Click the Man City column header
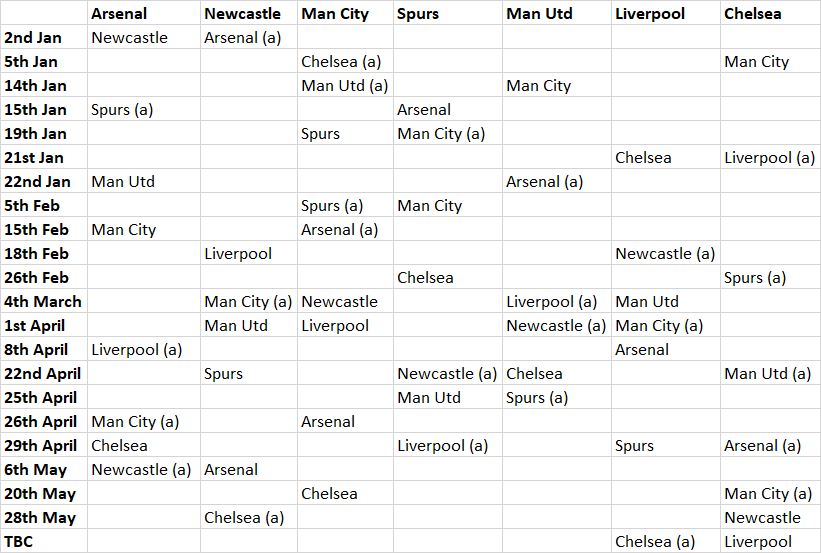This screenshot has width=821, height=553. pos(346,13)
